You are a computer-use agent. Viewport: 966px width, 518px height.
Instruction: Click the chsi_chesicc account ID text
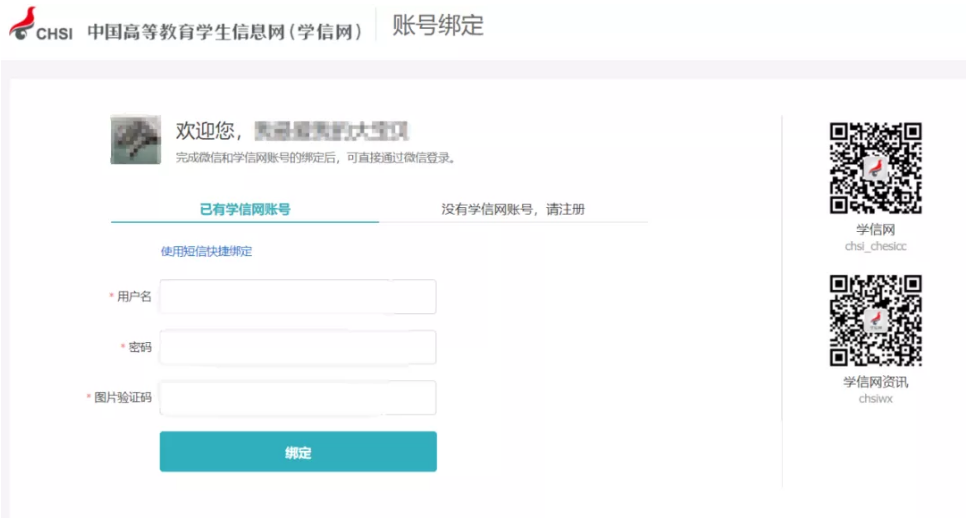tap(875, 246)
